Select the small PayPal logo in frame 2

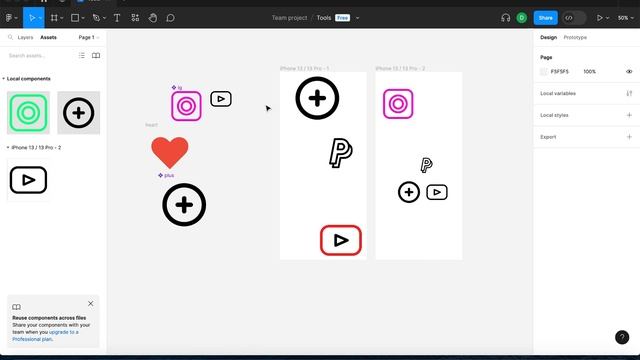click(x=427, y=165)
